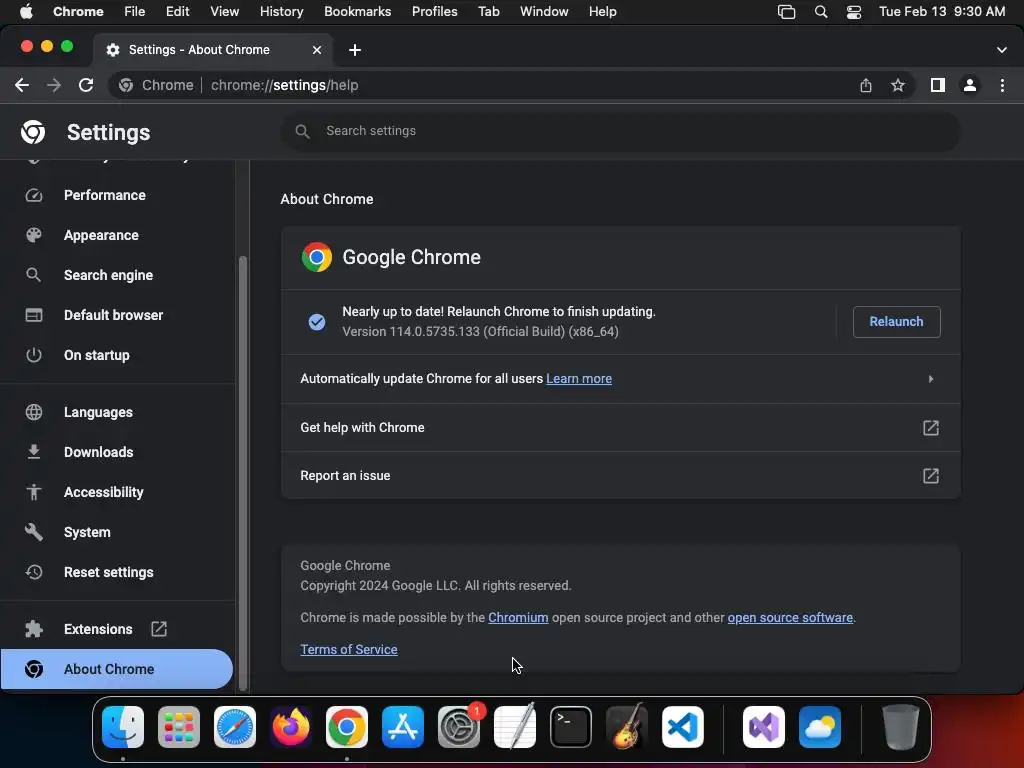1024x768 pixels.
Task: Open the Profiles menu
Action: (x=434, y=12)
